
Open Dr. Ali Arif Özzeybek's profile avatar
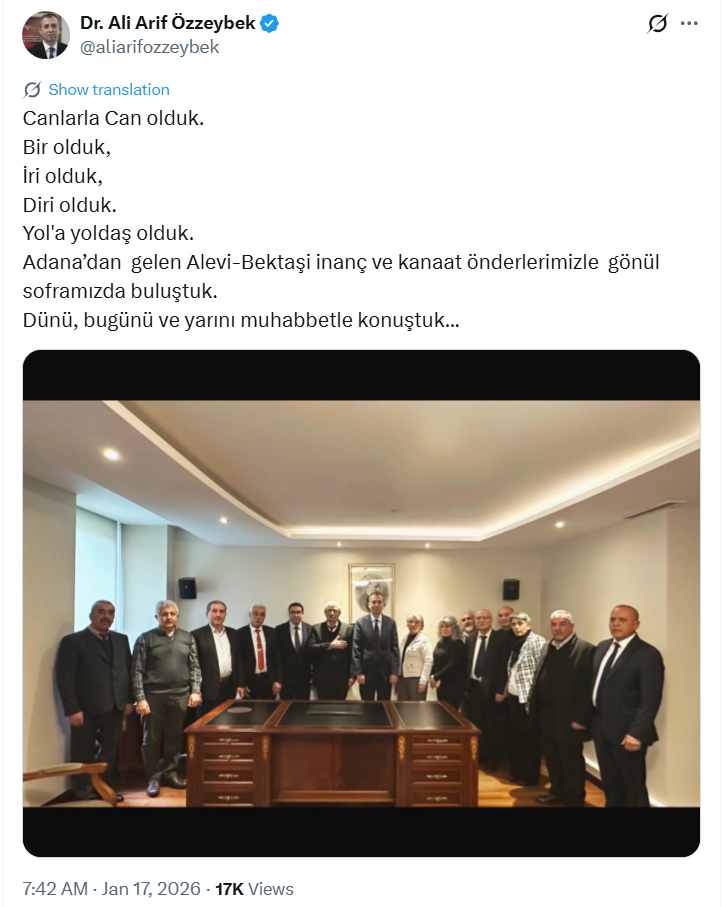click(x=46, y=35)
